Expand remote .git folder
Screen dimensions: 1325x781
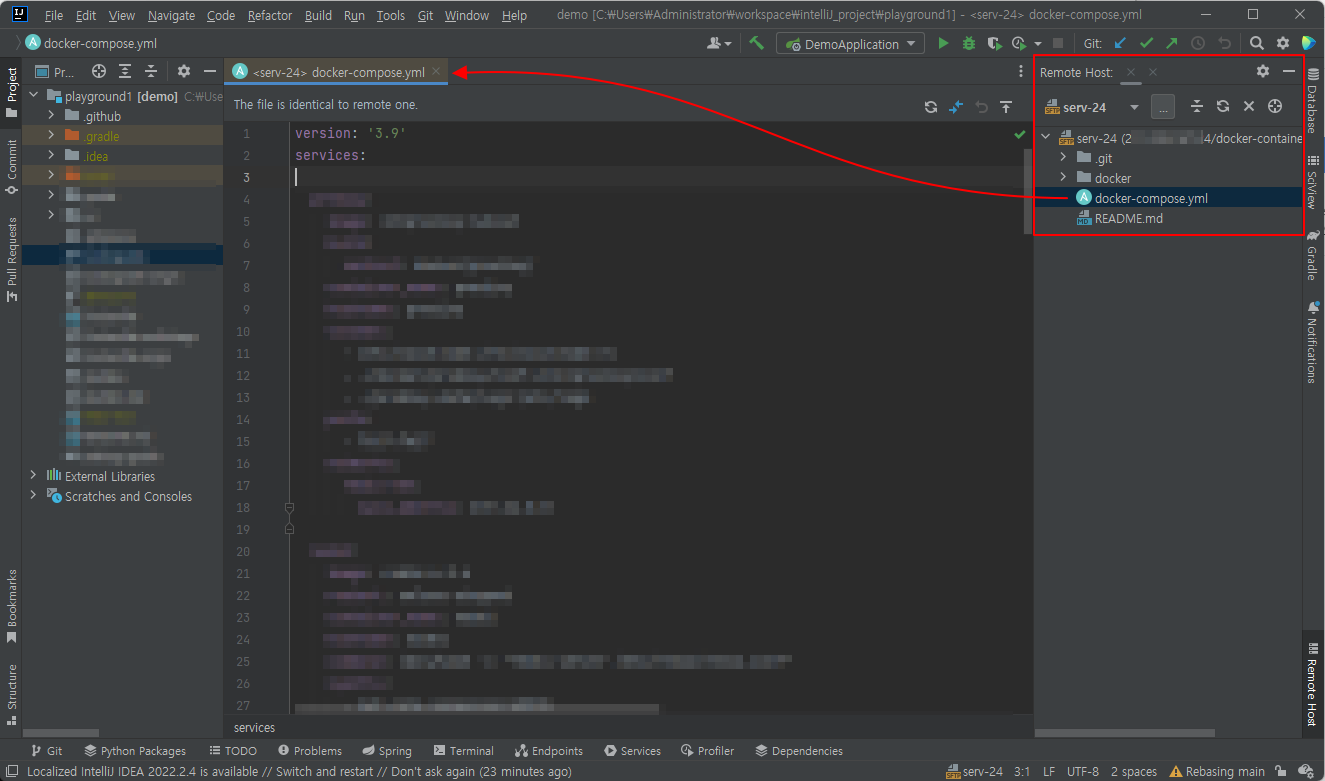tap(1064, 158)
